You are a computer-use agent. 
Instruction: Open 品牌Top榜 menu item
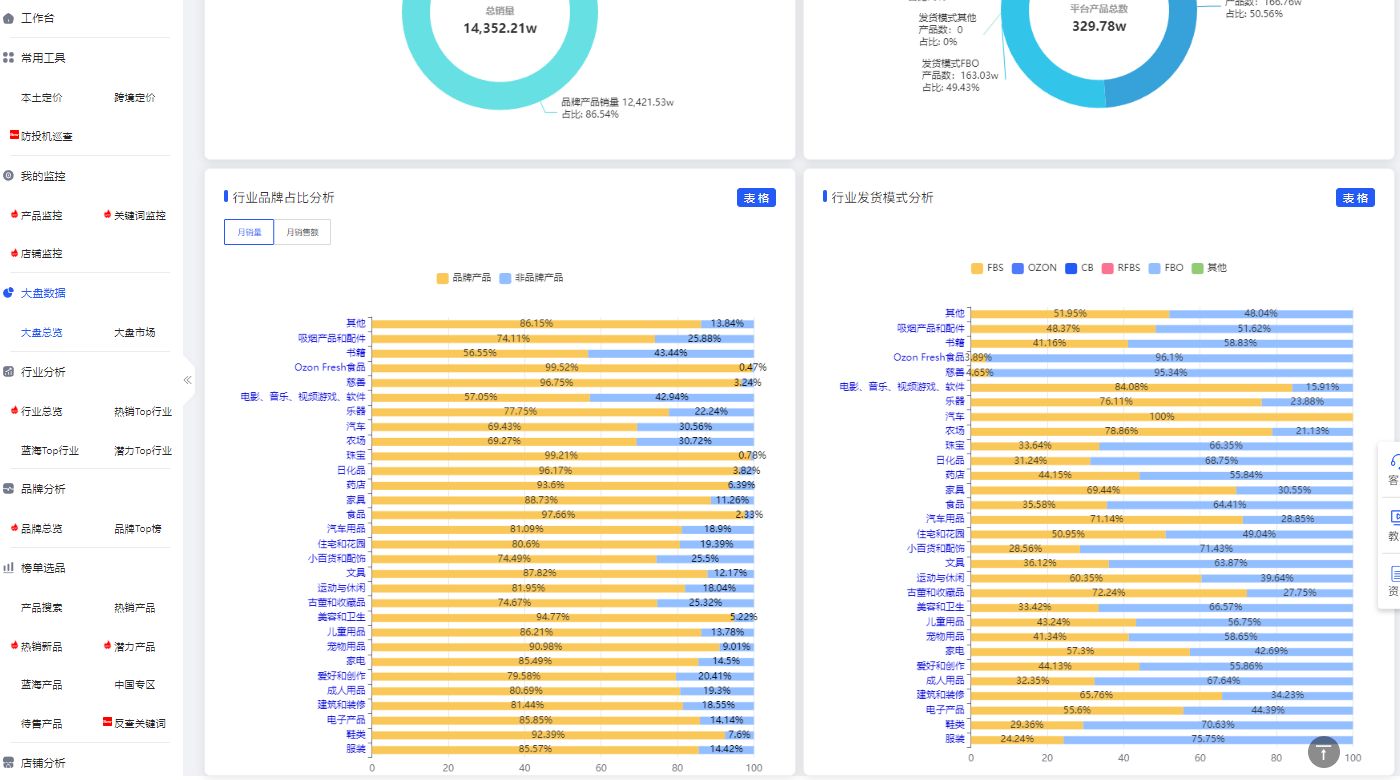tap(138, 528)
